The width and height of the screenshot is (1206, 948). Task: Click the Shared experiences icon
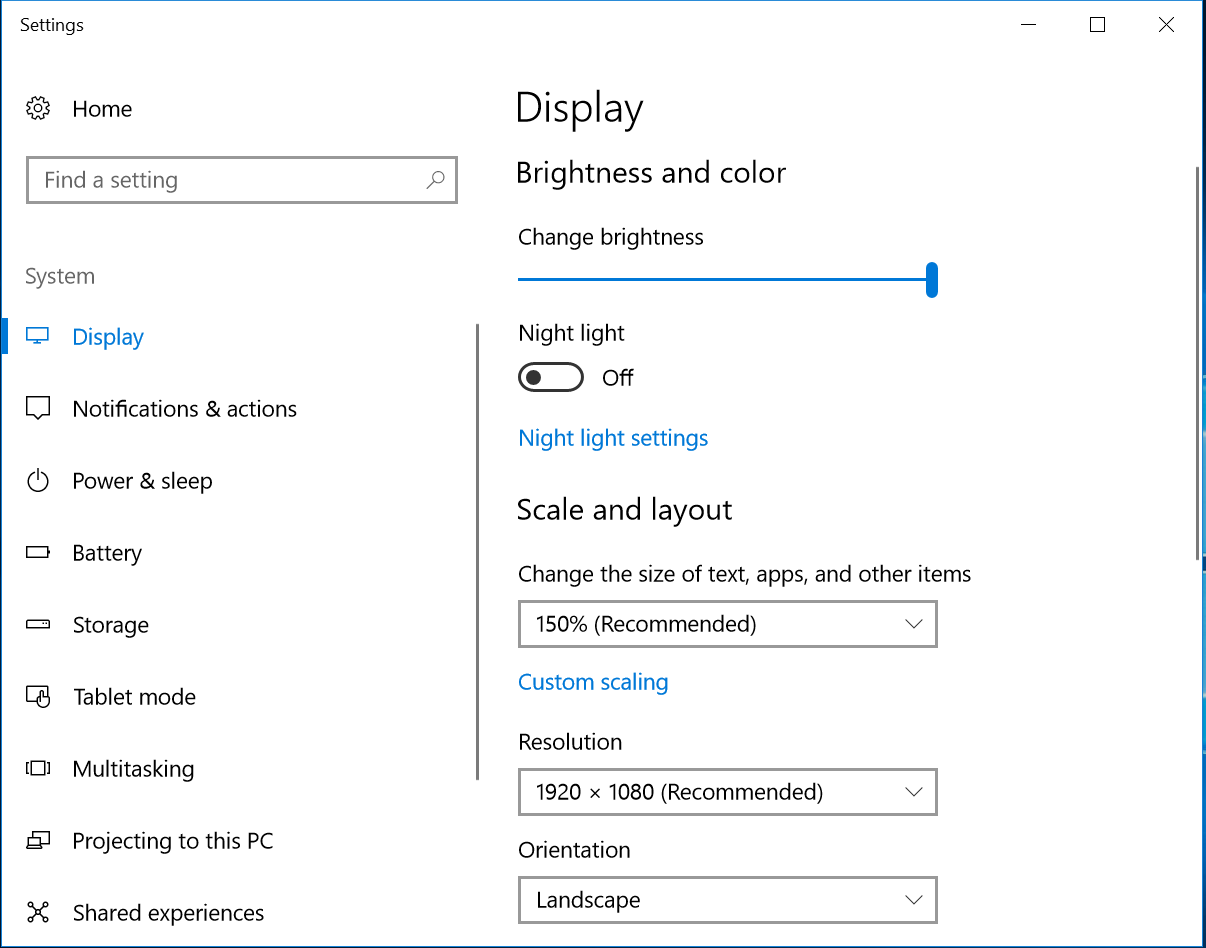point(38,913)
